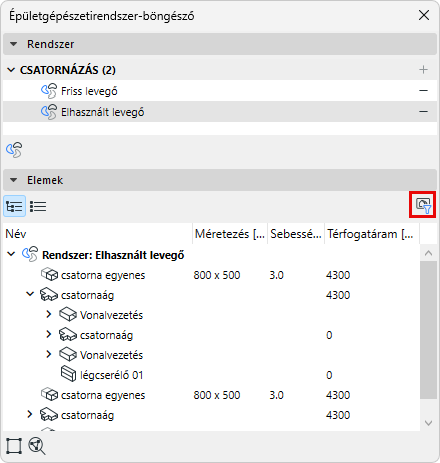Select the légcserélő 01 element
The width and height of the screenshot is (440, 463).
211,375
